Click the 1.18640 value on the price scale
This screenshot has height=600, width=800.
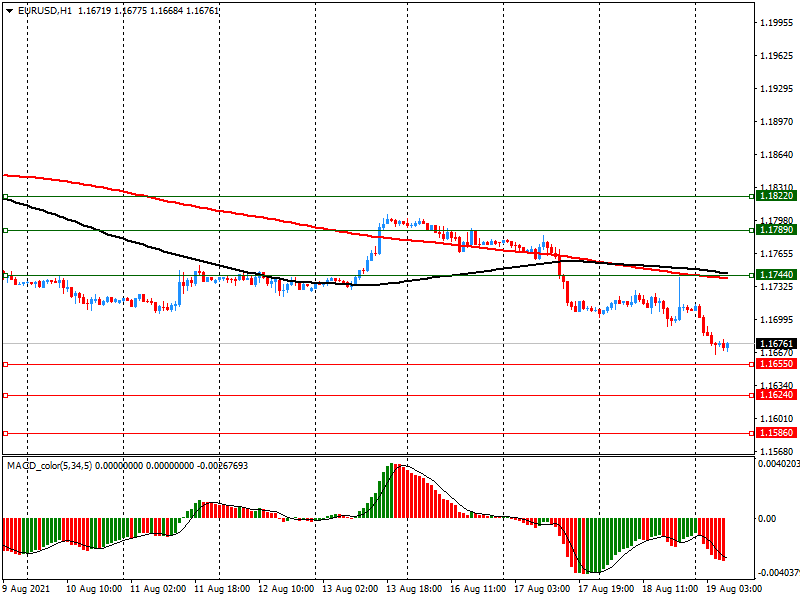tap(777, 155)
